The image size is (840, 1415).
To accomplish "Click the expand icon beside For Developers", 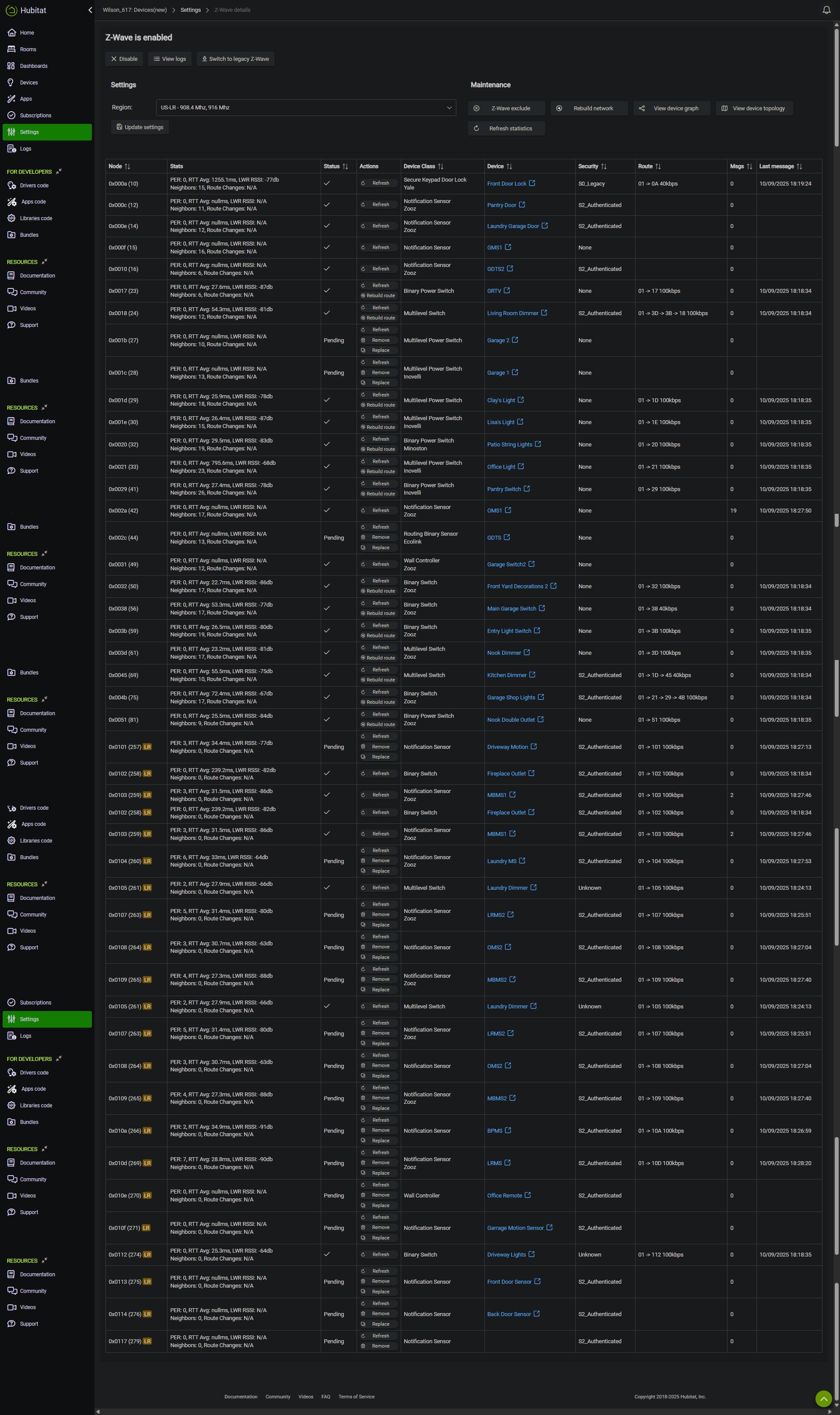I will [x=58, y=172].
